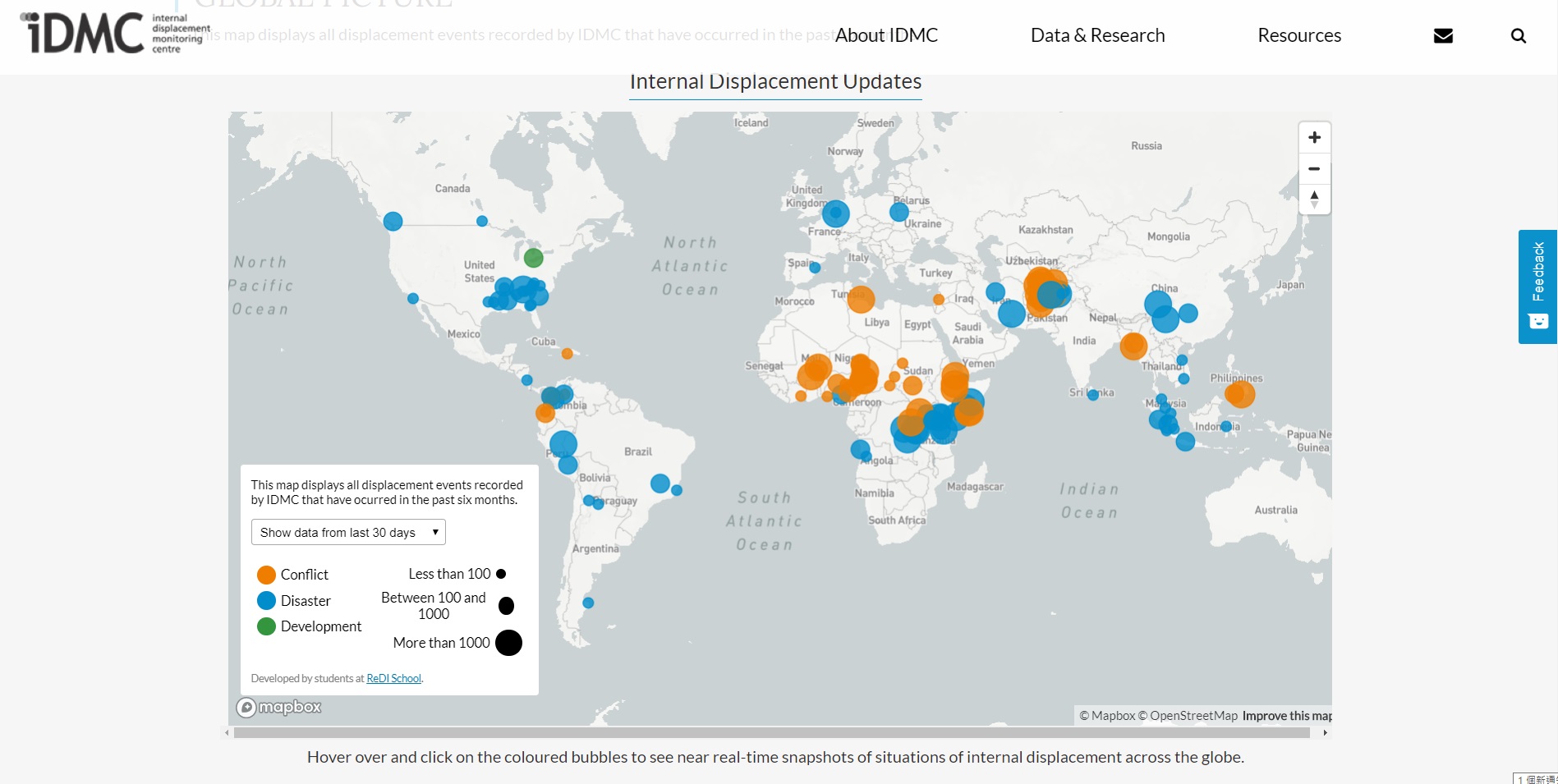
Task: Zoom out on the map
Action: tap(1314, 168)
